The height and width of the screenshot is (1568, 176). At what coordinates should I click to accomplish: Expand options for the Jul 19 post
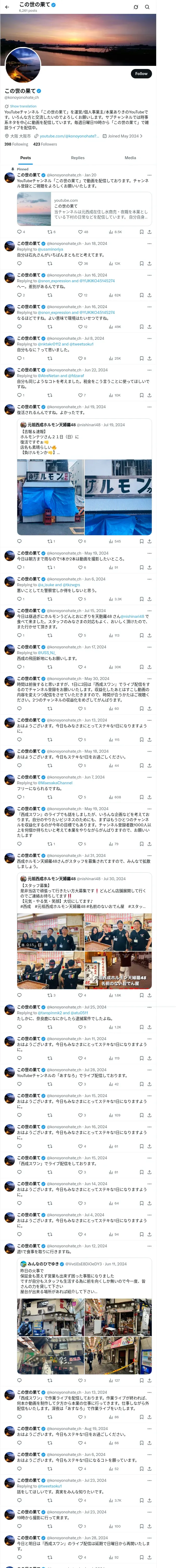tap(149, 407)
